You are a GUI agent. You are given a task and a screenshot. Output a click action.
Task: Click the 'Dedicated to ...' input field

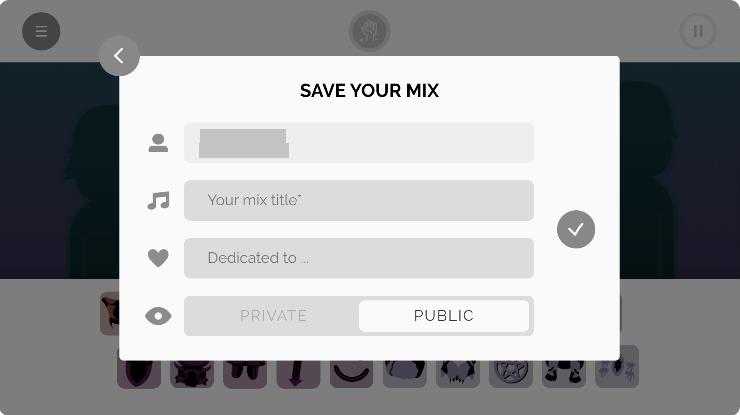tap(359, 258)
